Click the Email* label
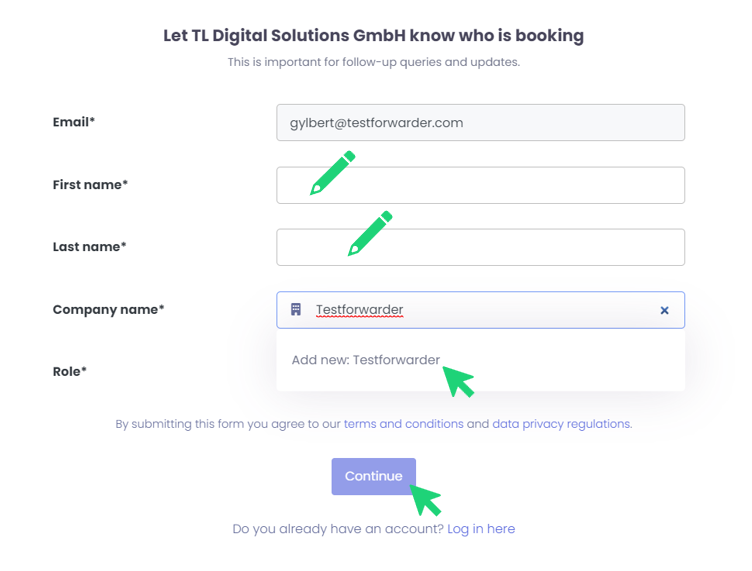Image resolution: width=752 pixels, height=571 pixels. tap(74, 123)
